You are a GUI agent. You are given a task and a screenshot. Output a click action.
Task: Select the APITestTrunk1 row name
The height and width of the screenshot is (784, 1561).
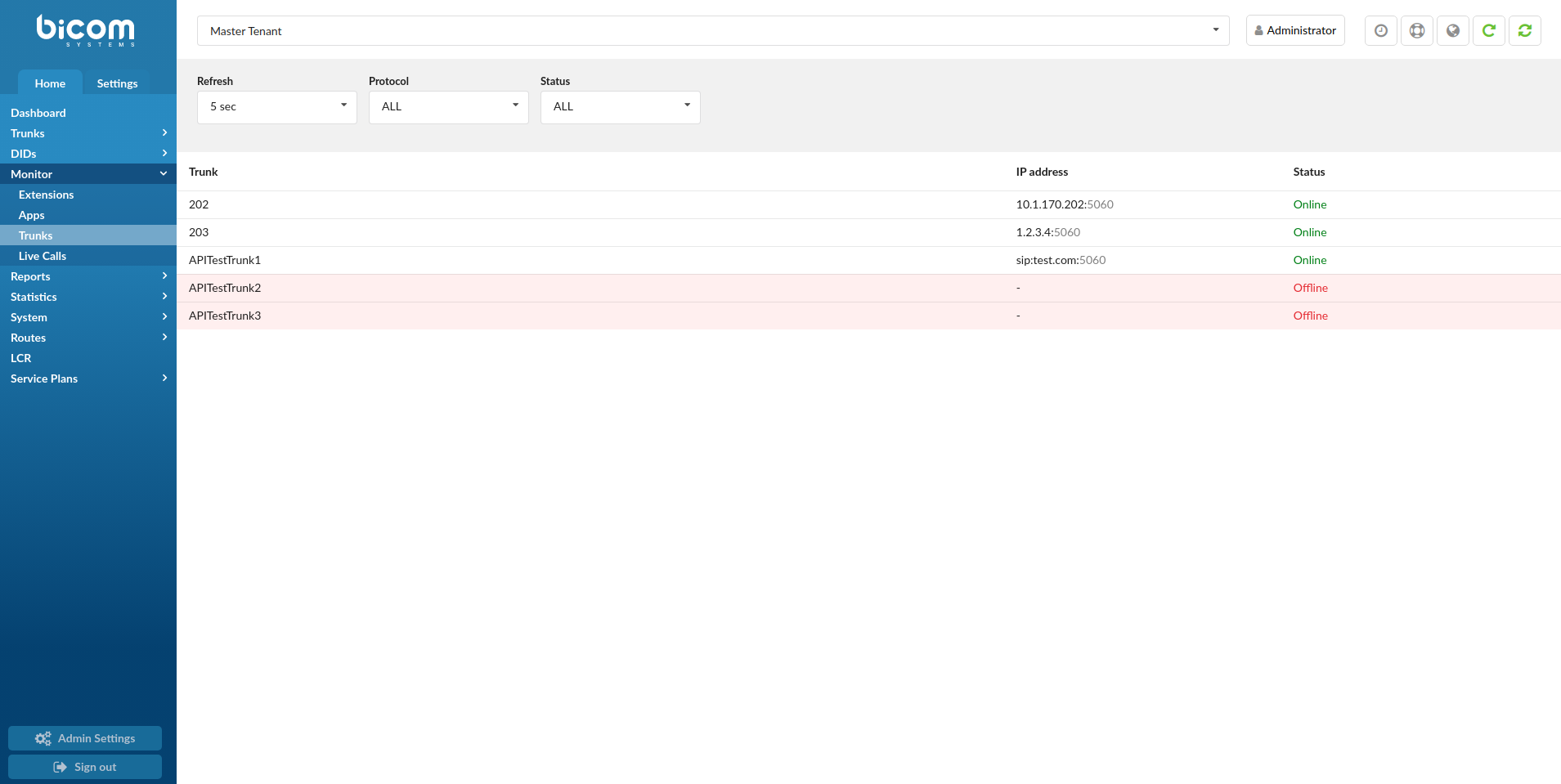tap(225, 260)
